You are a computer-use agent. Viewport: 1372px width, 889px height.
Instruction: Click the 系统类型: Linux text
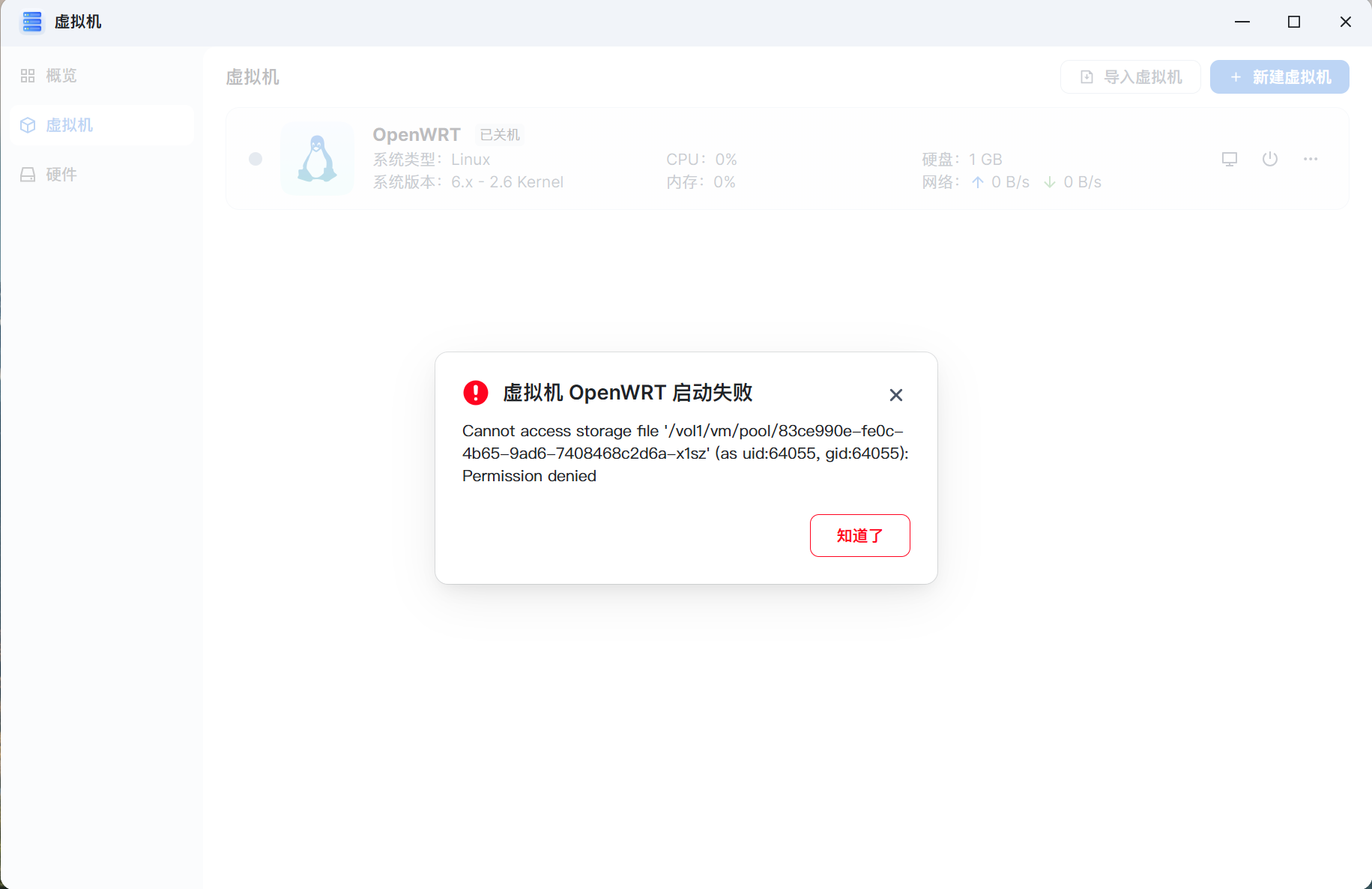(x=432, y=160)
